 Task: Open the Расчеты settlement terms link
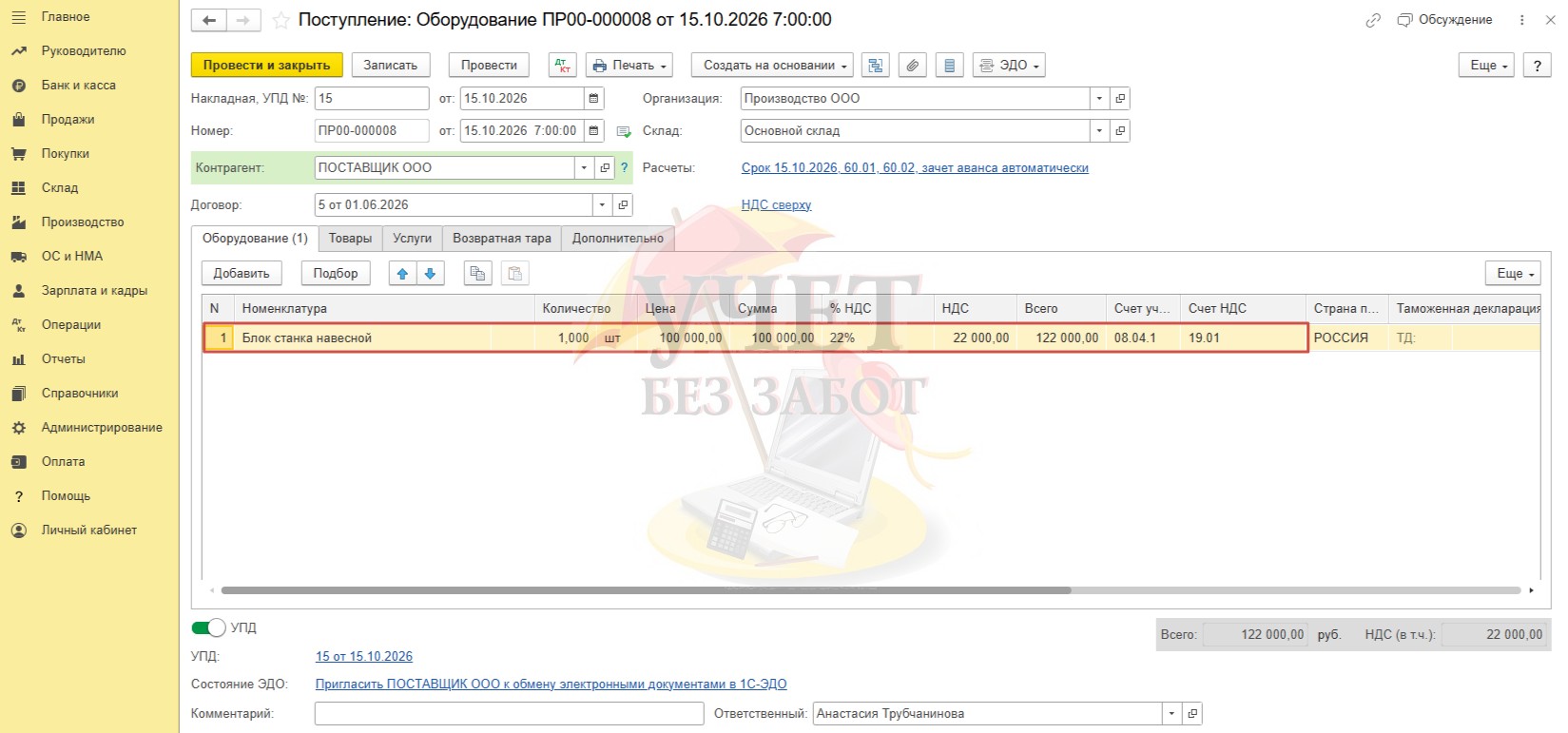pos(915,167)
